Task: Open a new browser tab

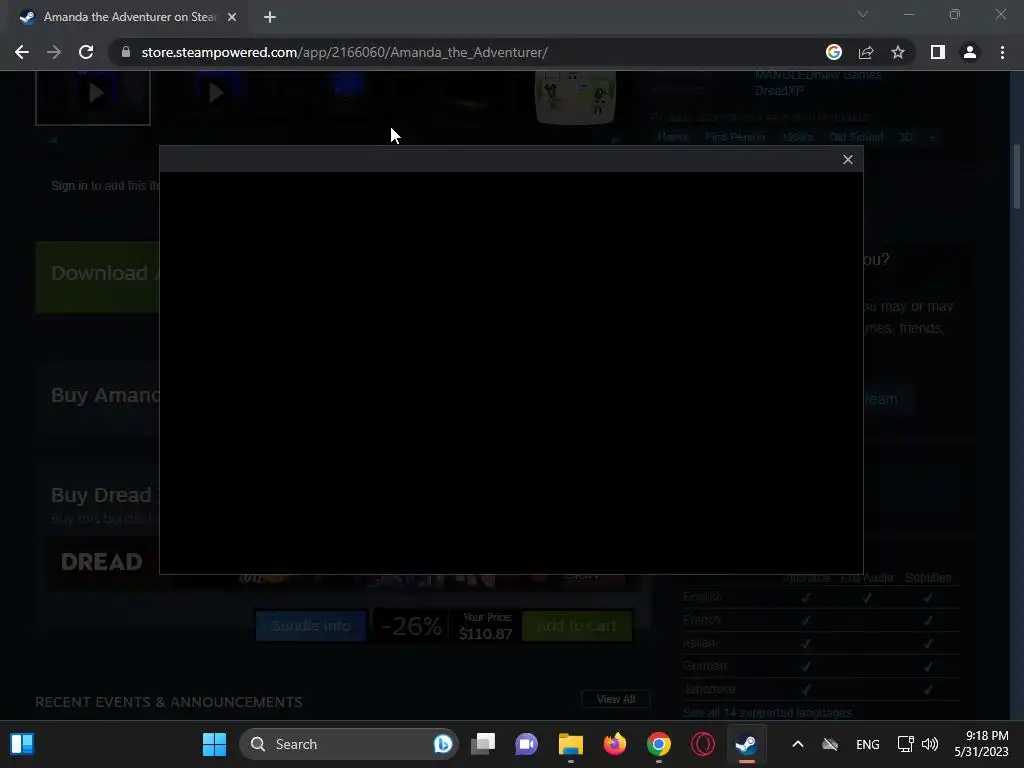Action: [x=270, y=17]
